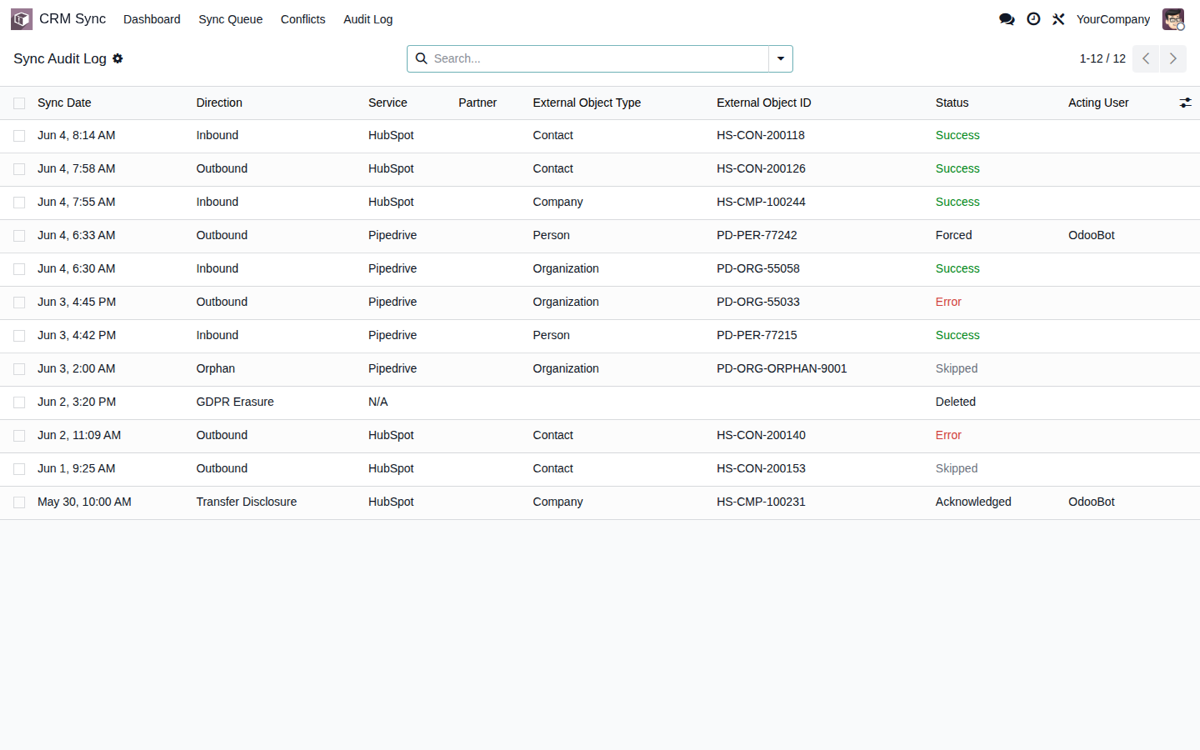Click the GDPR Erasure direction cell
Screen dimensions: 1200x750
(x=235, y=402)
